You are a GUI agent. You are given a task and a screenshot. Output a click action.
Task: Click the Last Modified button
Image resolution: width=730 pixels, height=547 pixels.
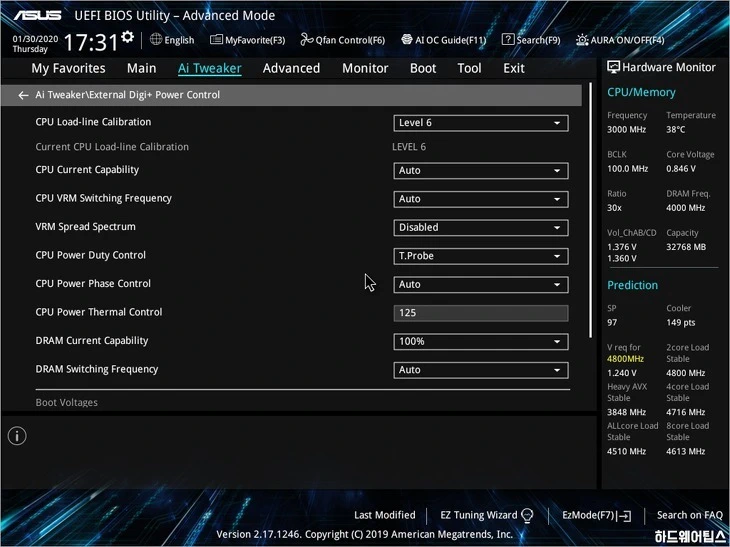point(385,515)
